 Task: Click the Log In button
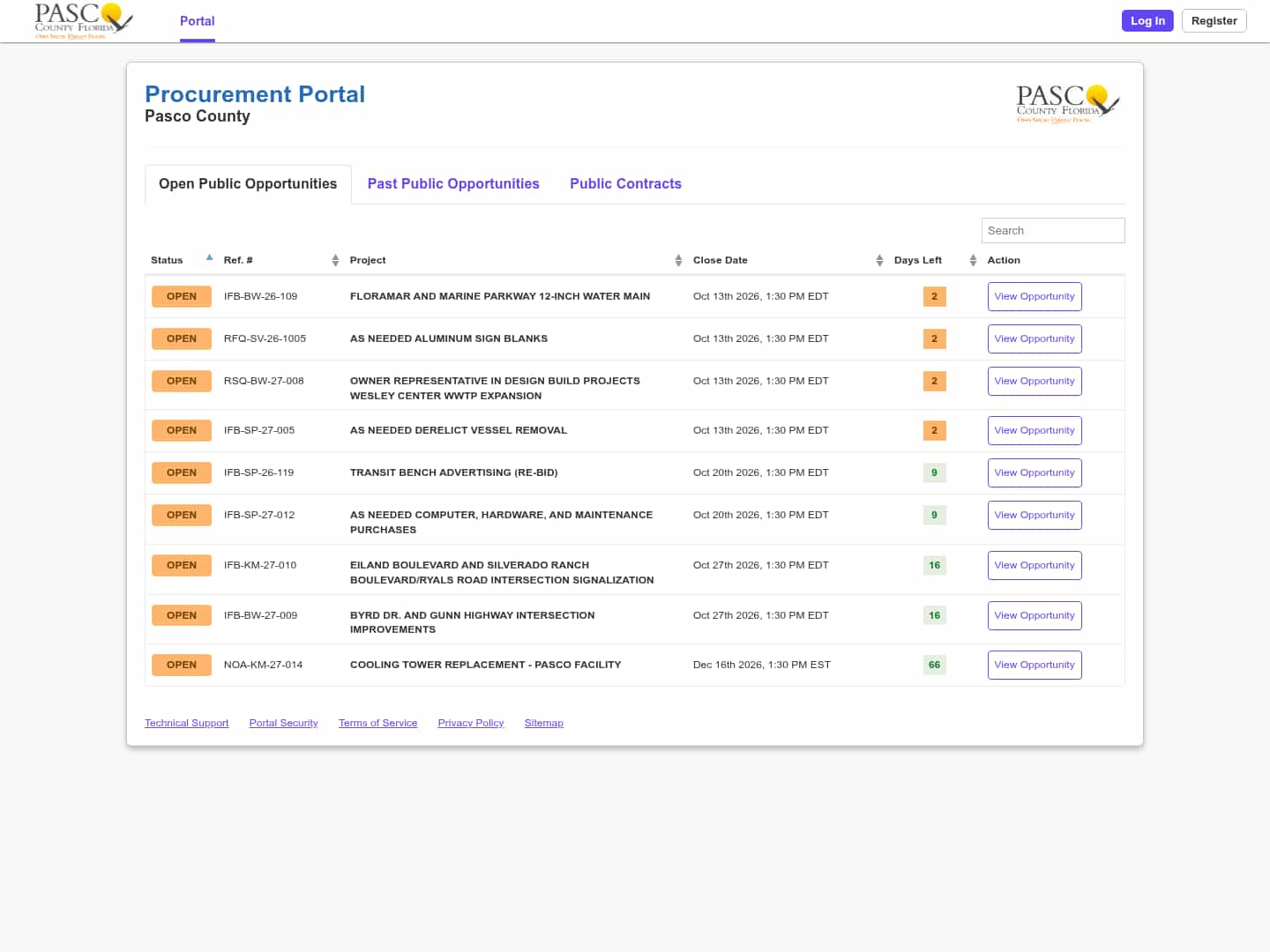point(1147,21)
